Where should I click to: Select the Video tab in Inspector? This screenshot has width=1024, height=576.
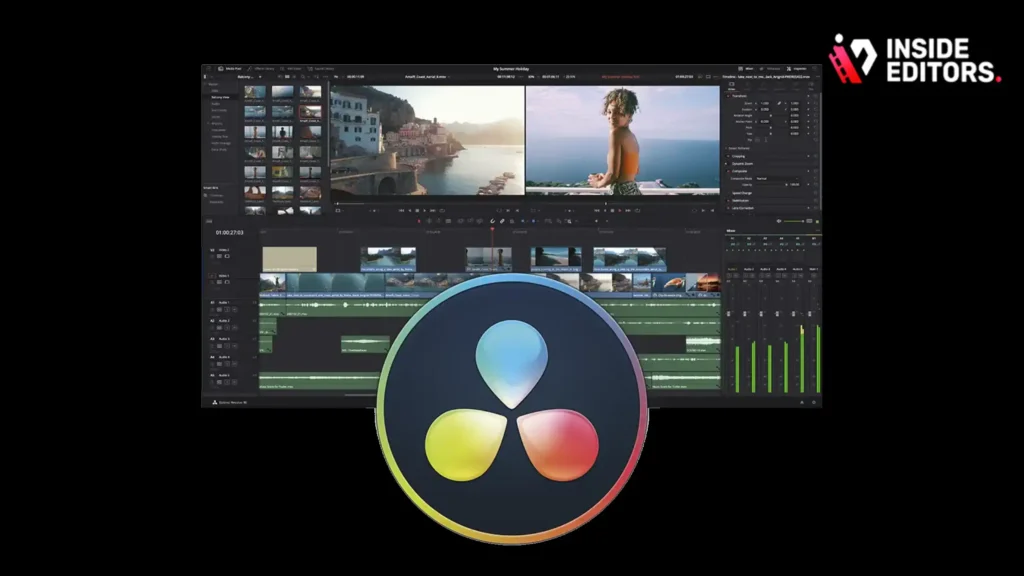click(731, 86)
